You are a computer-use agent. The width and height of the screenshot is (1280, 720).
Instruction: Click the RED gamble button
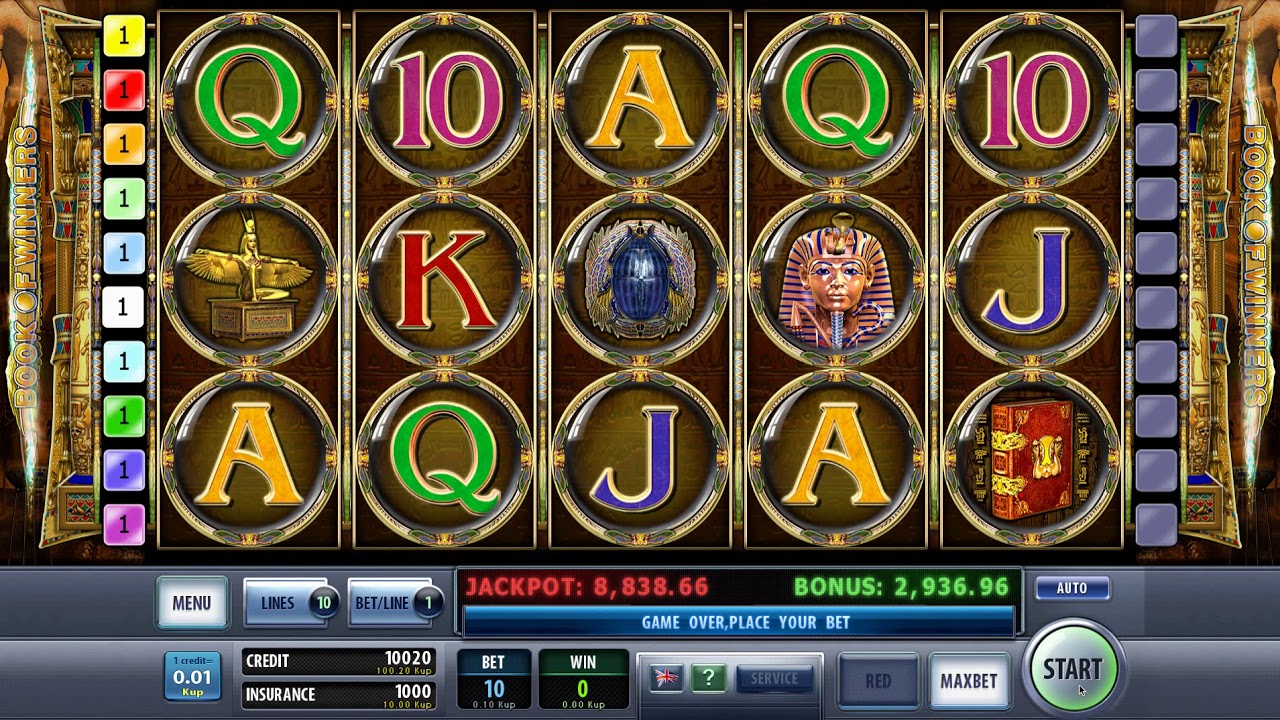point(878,681)
